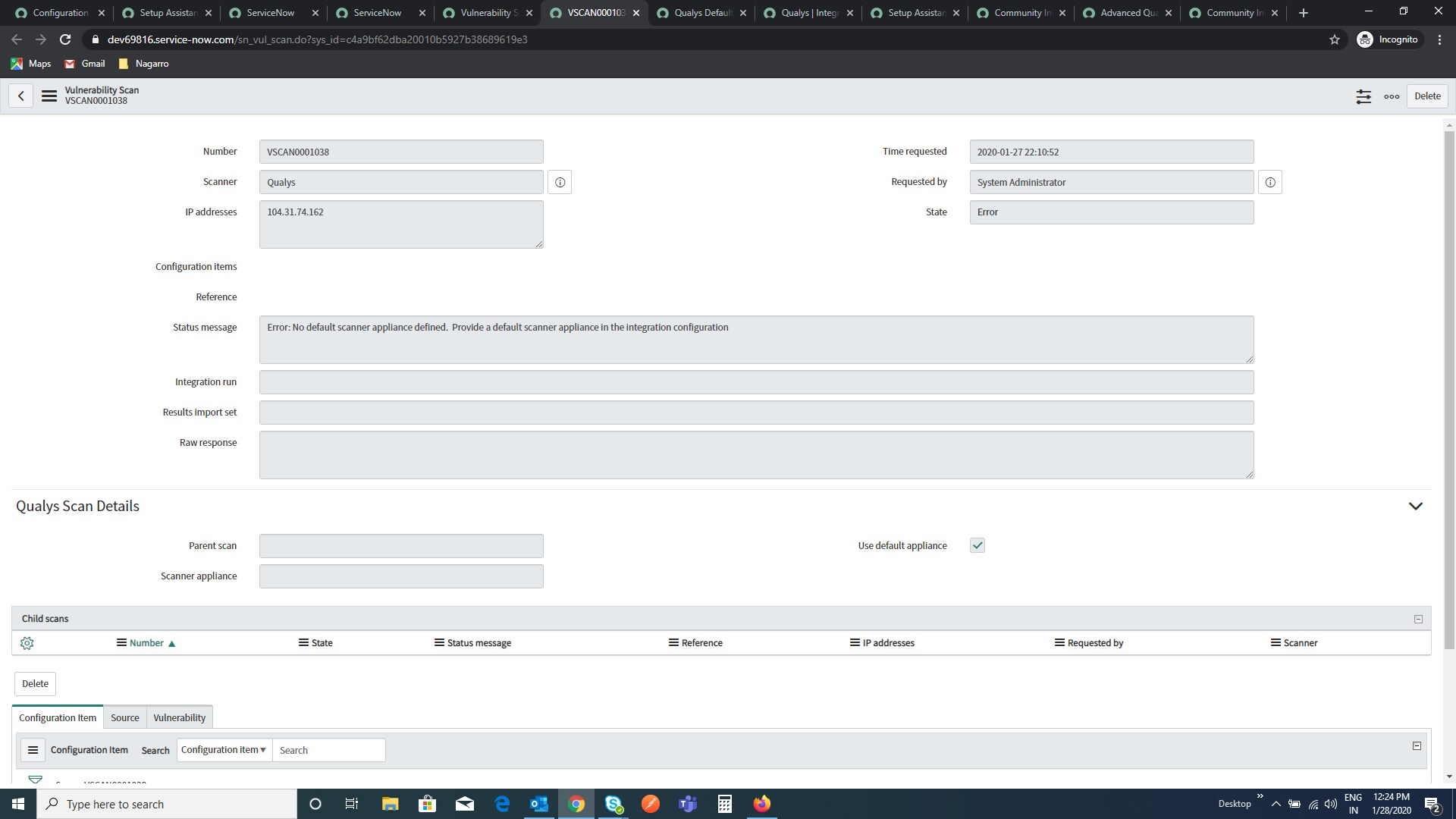Image resolution: width=1456 pixels, height=819 pixels.
Task: Open a new browser tab
Action: (1304, 13)
